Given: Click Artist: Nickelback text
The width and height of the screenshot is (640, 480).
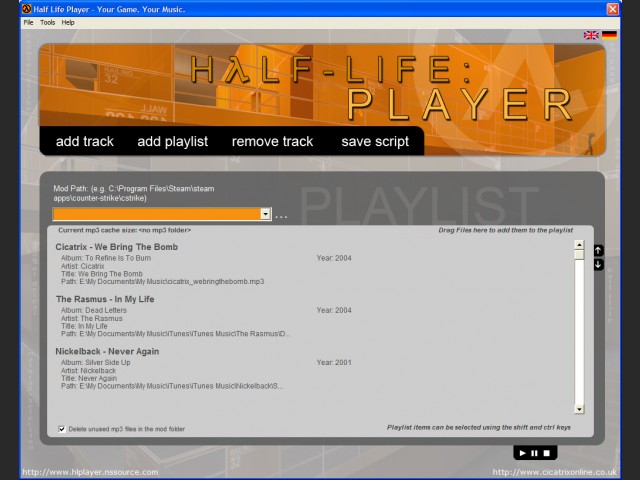Looking at the screenshot, I should [88, 371].
